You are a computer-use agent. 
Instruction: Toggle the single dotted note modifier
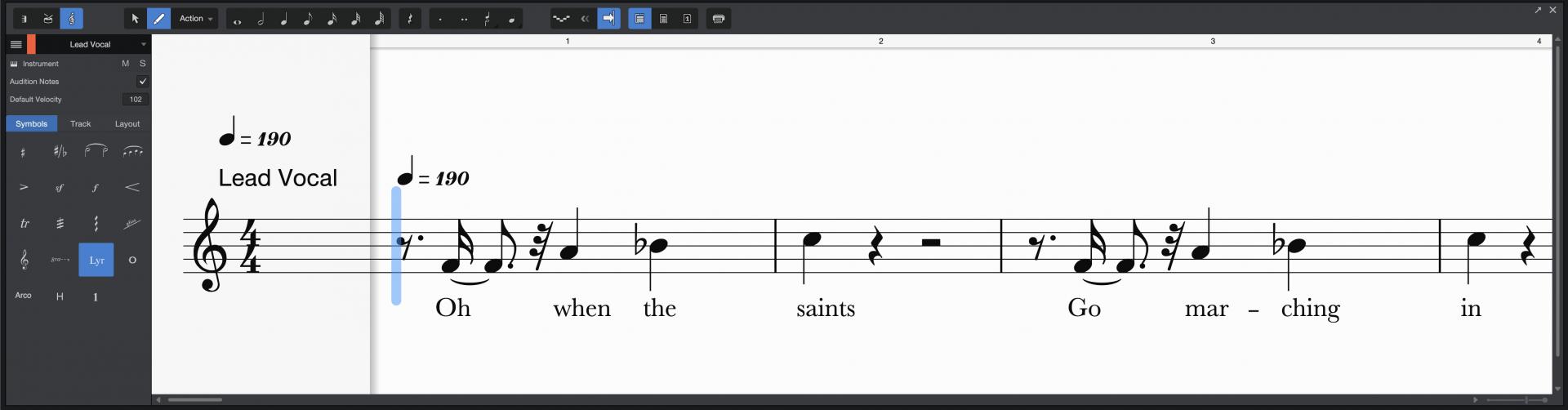coord(441,19)
